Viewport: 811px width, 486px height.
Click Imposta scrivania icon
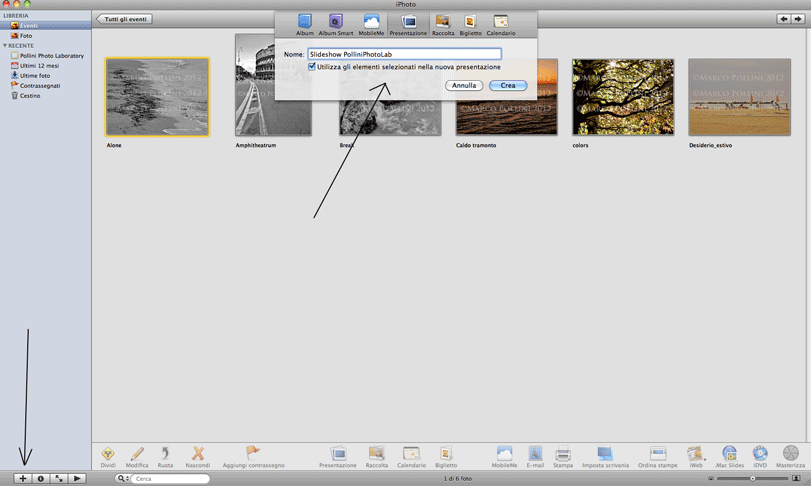point(605,457)
